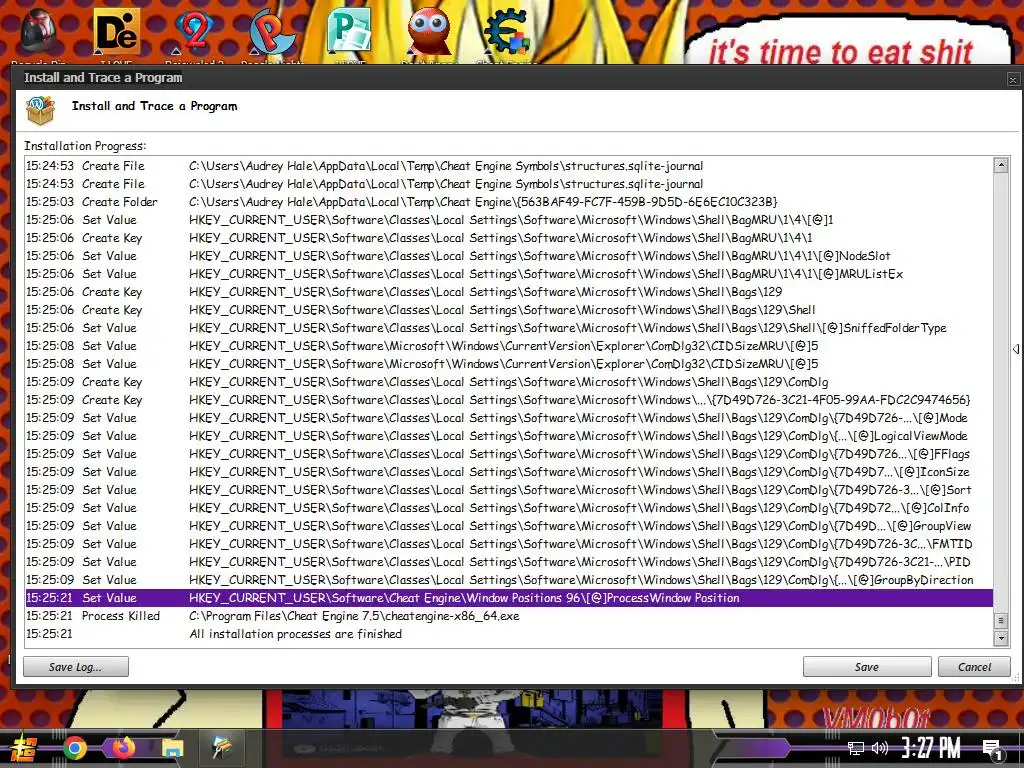This screenshot has width=1024, height=768.
Task: Open the volume tray icon
Action: click(x=880, y=748)
